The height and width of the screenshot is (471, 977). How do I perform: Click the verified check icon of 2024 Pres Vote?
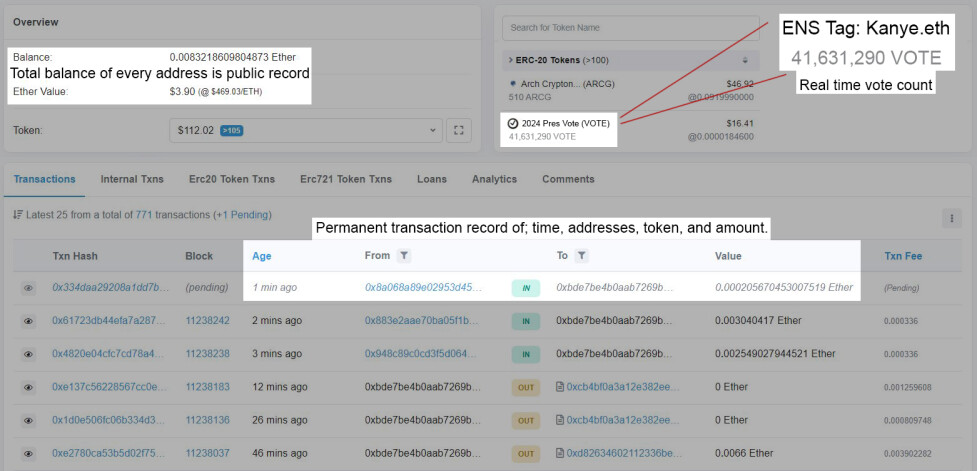(x=513, y=123)
